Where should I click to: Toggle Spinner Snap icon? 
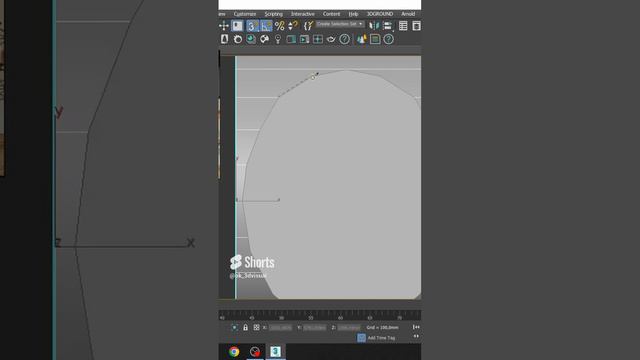(293, 26)
